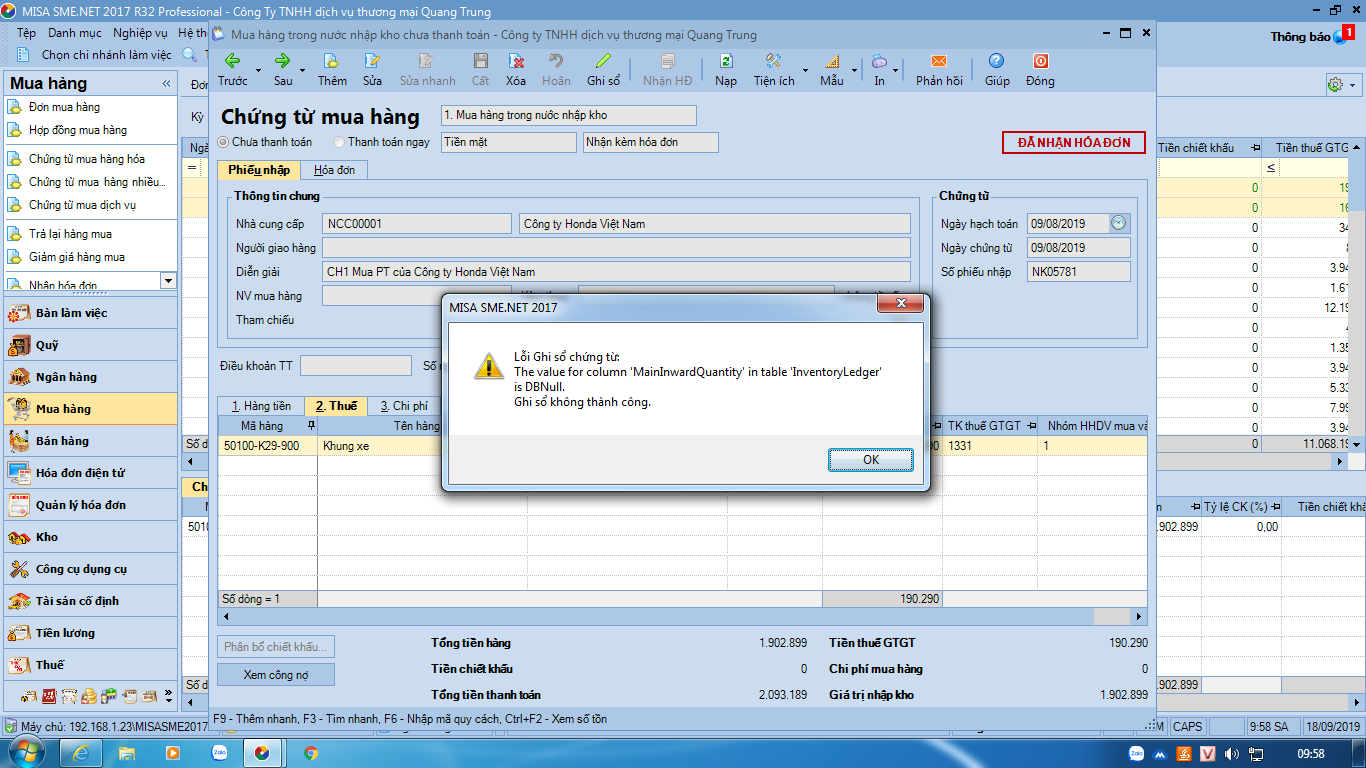Open the Bán hàng module

(90, 441)
